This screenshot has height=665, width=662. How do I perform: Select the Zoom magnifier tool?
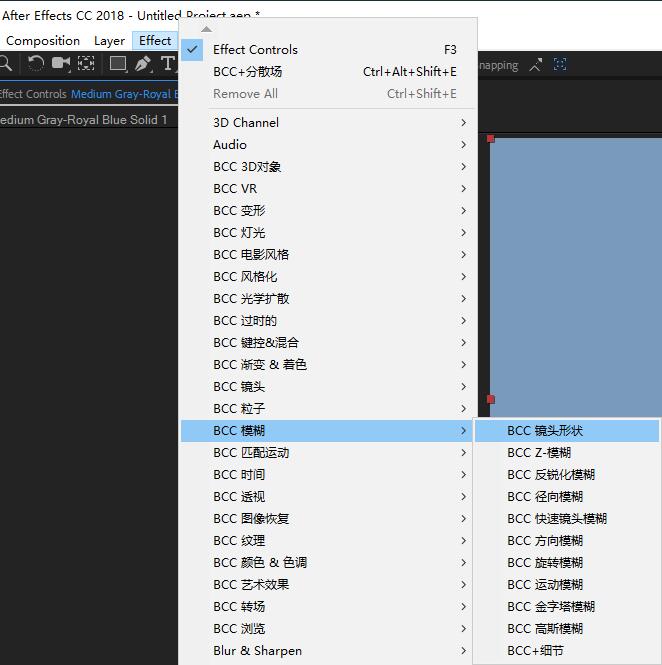point(6,64)
